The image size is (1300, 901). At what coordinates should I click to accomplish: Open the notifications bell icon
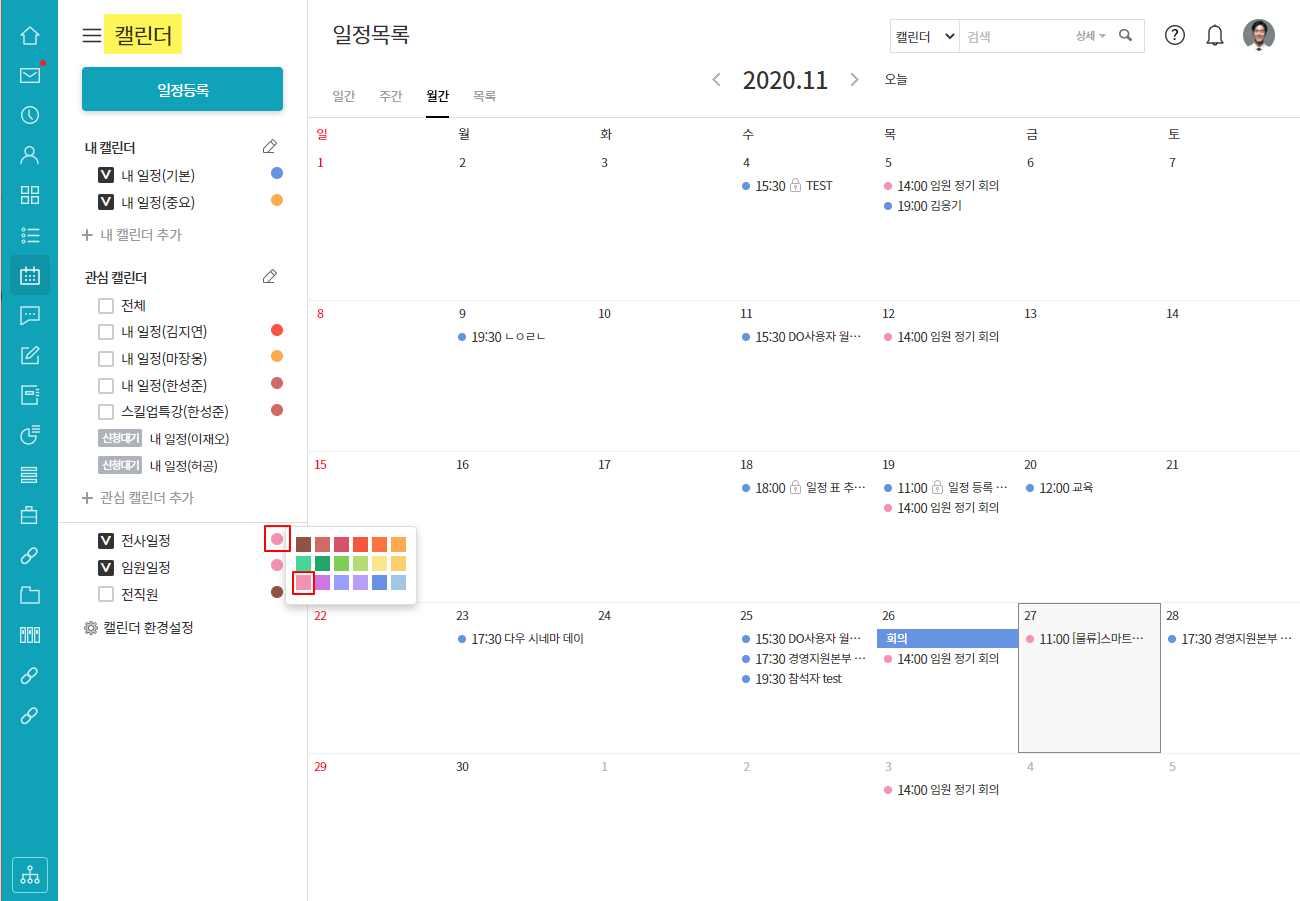pos(1215,36)
